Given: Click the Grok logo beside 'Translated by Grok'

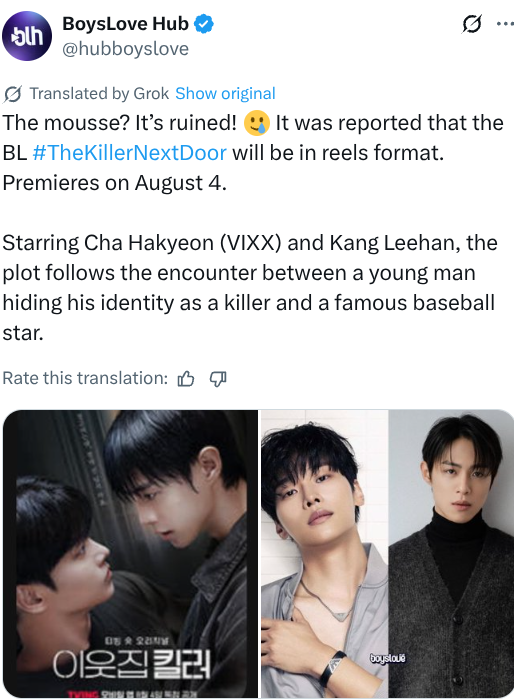Looking at the screenshot, I should 12,94.
